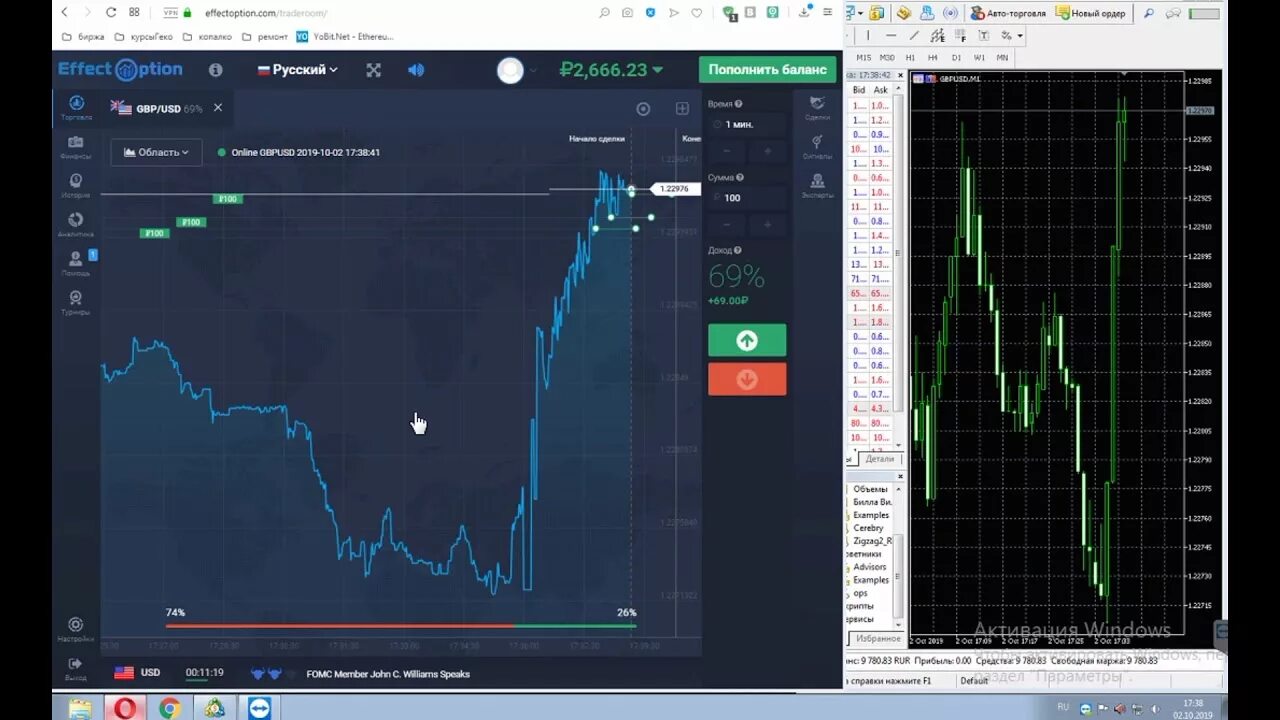
Task: Click the TeamViewer icon in Windows taskbar
Action: point(259,707)
